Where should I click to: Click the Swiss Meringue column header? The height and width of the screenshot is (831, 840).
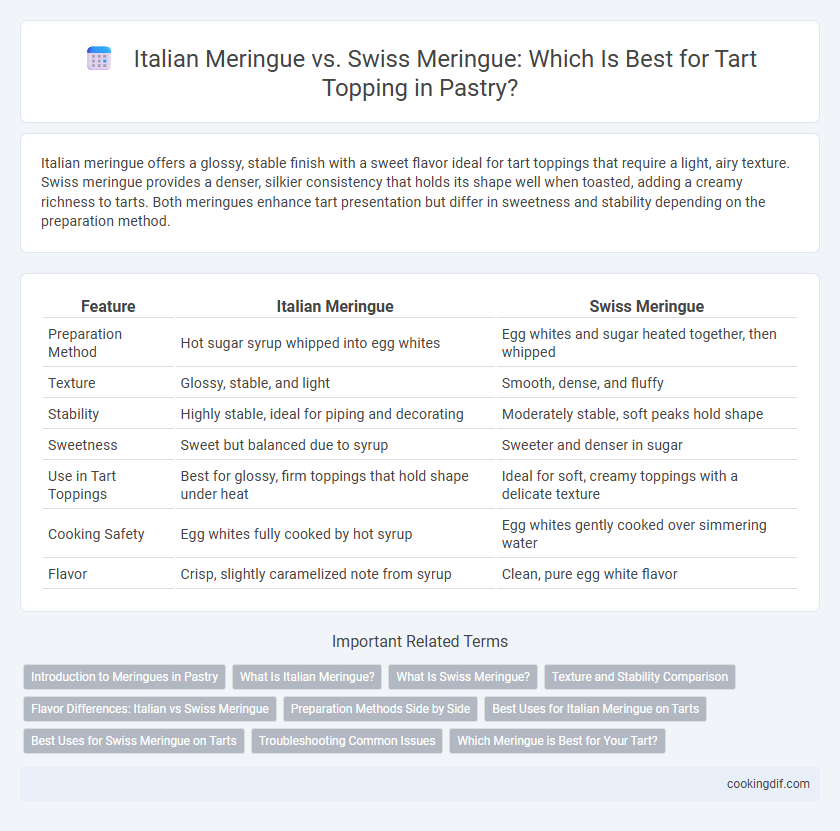pos(647,306)
